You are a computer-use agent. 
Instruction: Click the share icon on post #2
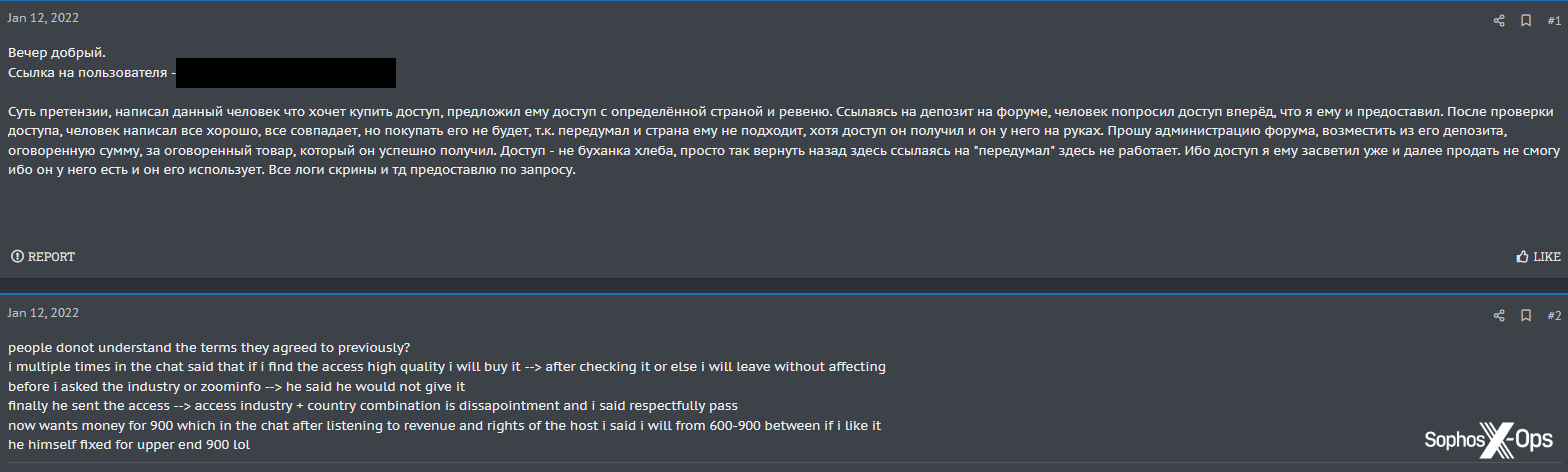pyautogui.click(x=1499, y=315)
